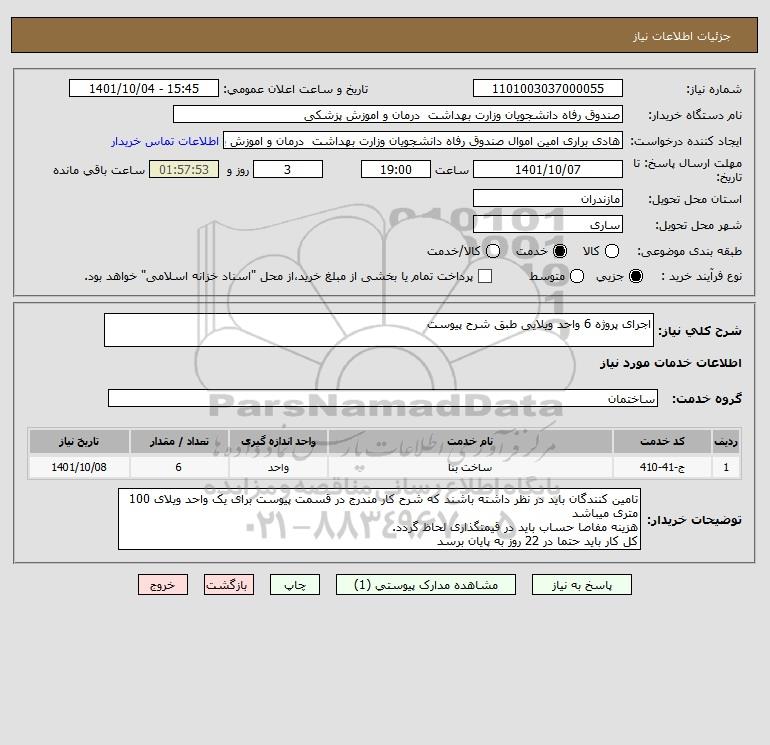Click the جزئیات اطلاعات نیاز header title

(682, 36)
